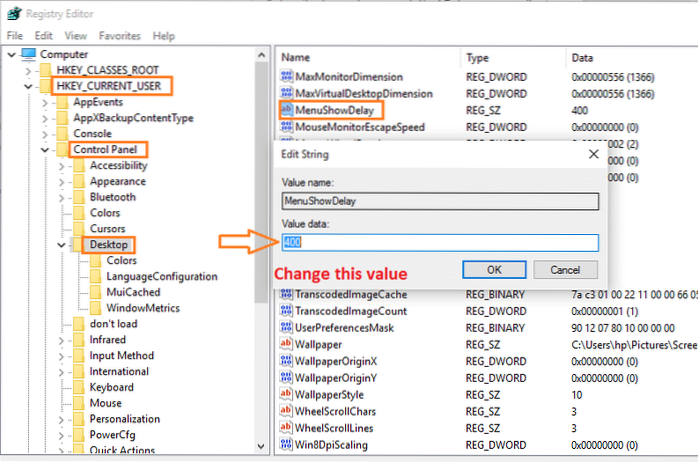Click the MenuShowDelay string value icon

pos(289,110)
